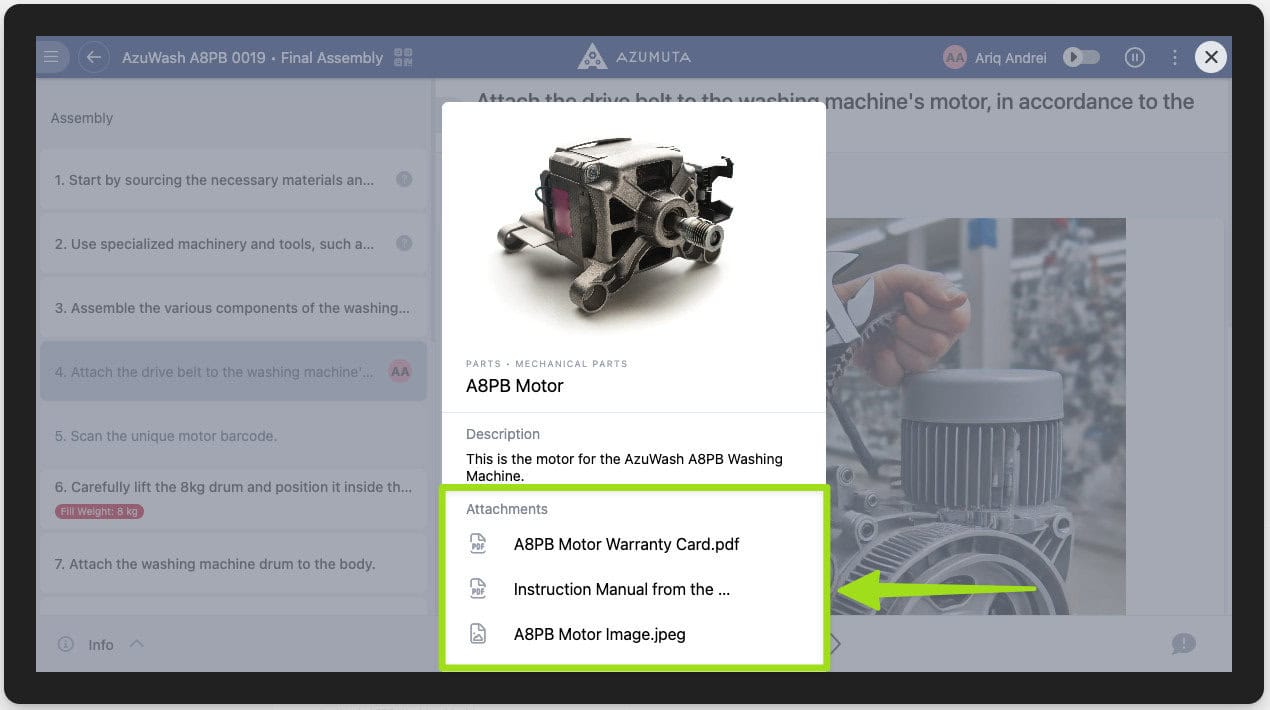
Task: Open the comment bubble icon
Action: click(1183, 644)
